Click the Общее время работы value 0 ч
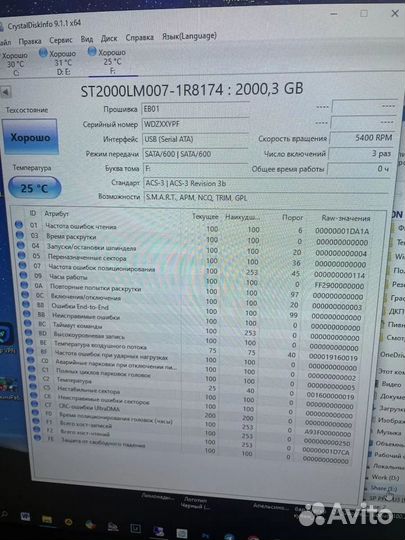 coord(360,169)
